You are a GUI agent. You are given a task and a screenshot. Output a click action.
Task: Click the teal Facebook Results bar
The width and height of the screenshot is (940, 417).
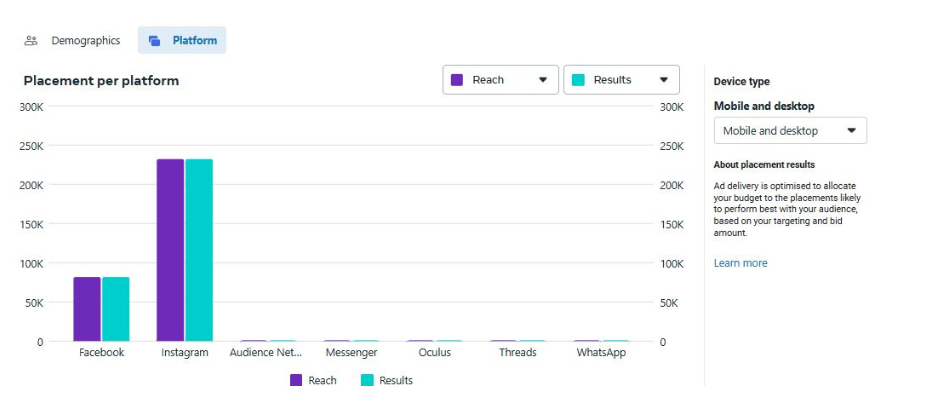coord(116,309)
